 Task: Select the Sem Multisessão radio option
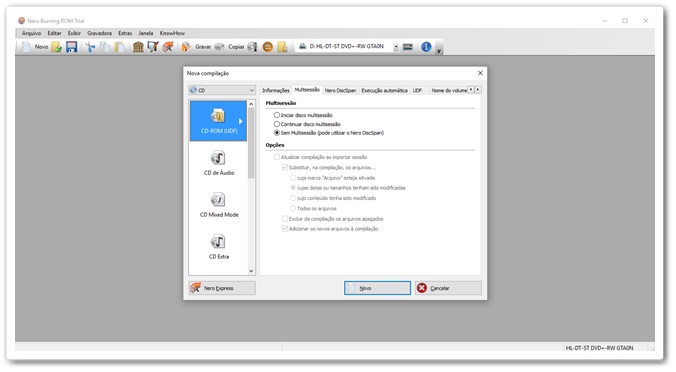click(277, 133)
